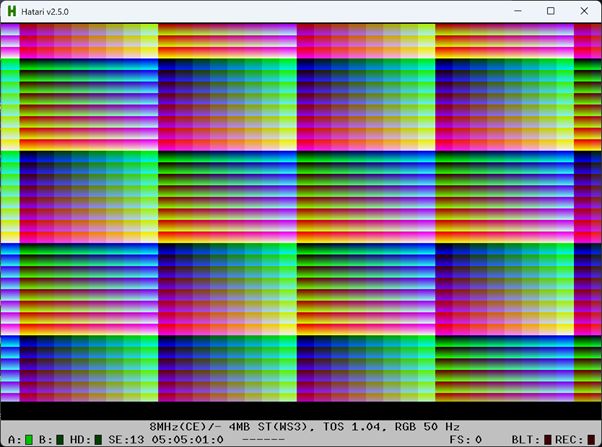Screen dimensions: 602x447
Task: Click the drive A: green LED indicator
Action: click(29, 439)
